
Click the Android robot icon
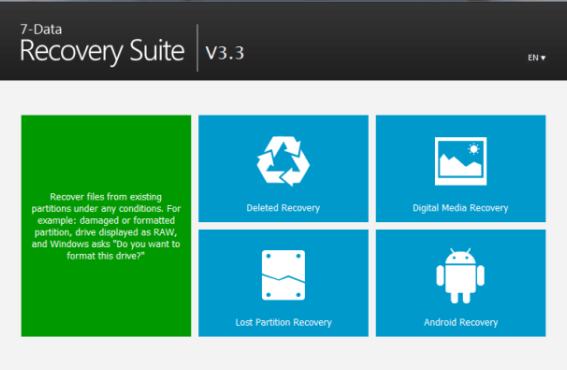pyautogui.click(x=460, y=276)
